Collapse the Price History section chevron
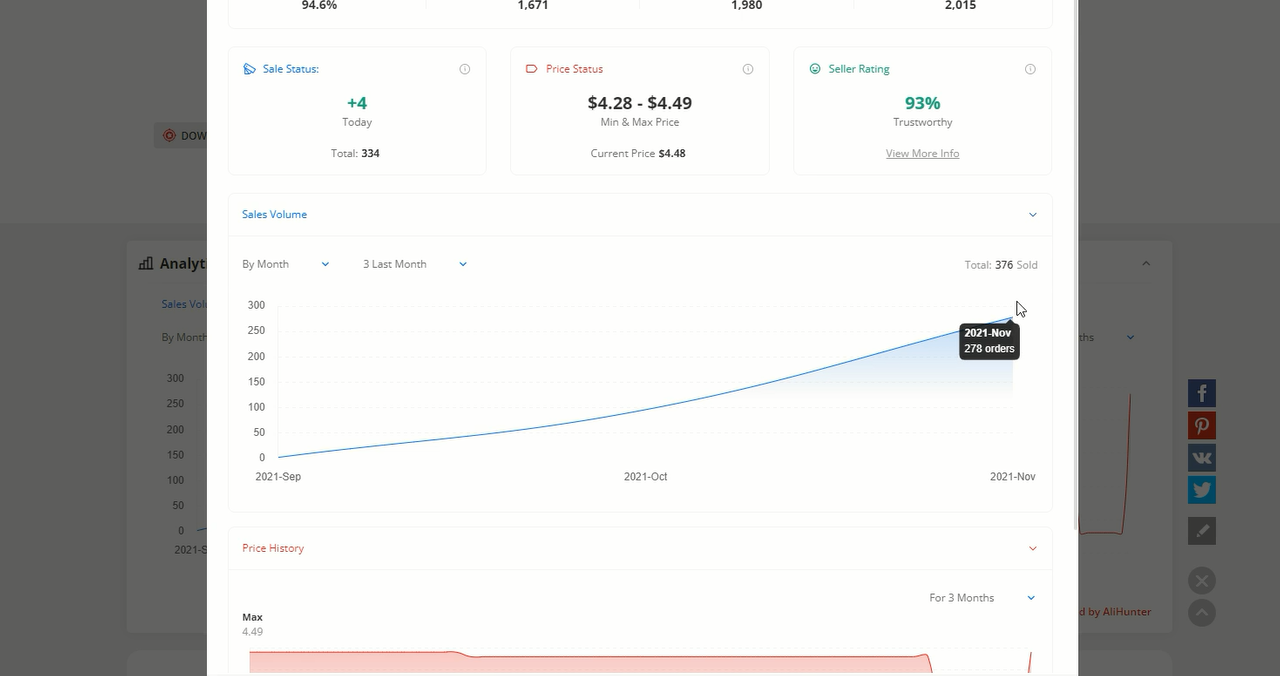 pos(1033,548)
